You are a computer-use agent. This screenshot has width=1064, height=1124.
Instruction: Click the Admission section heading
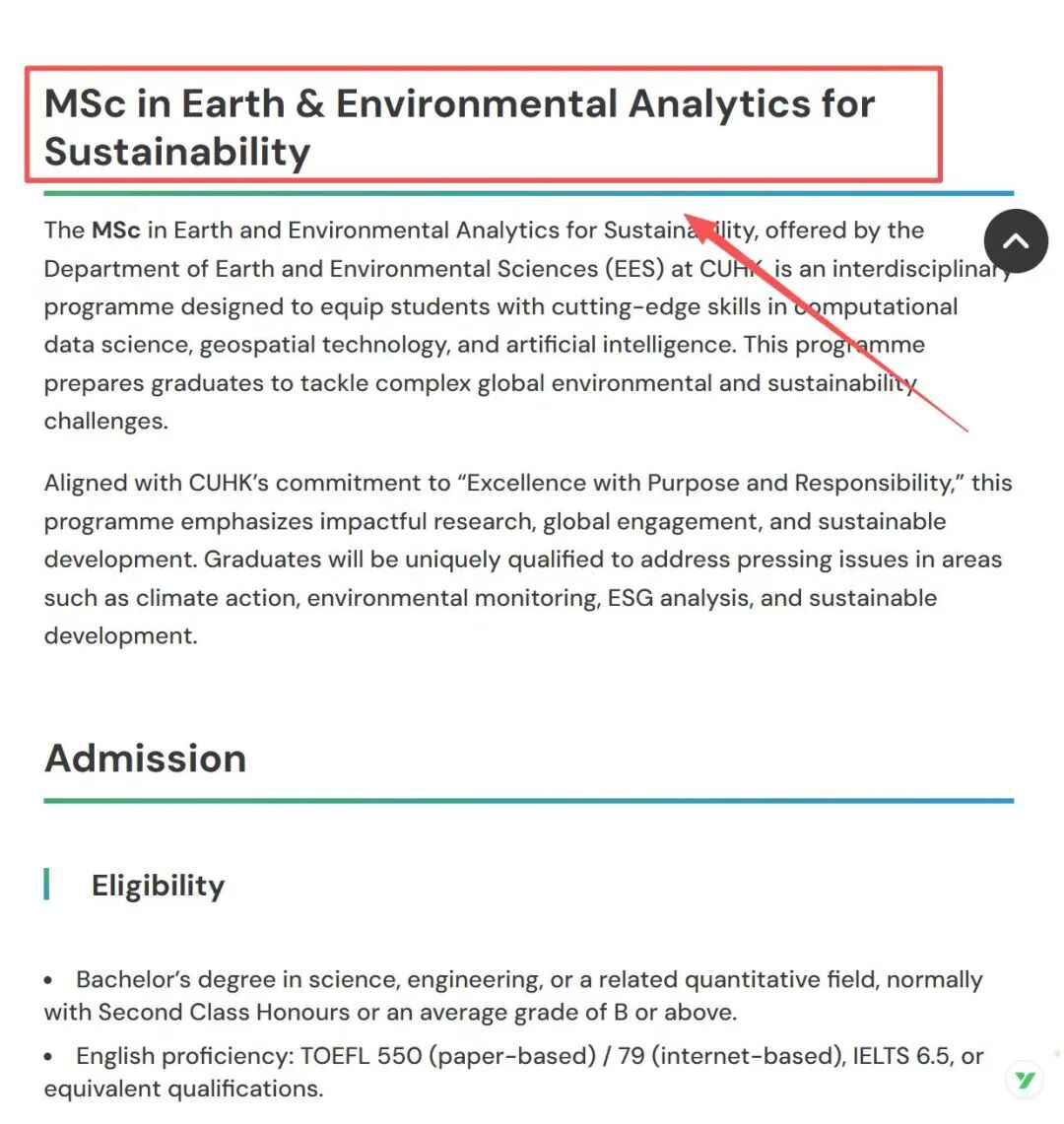coord(146,759)
